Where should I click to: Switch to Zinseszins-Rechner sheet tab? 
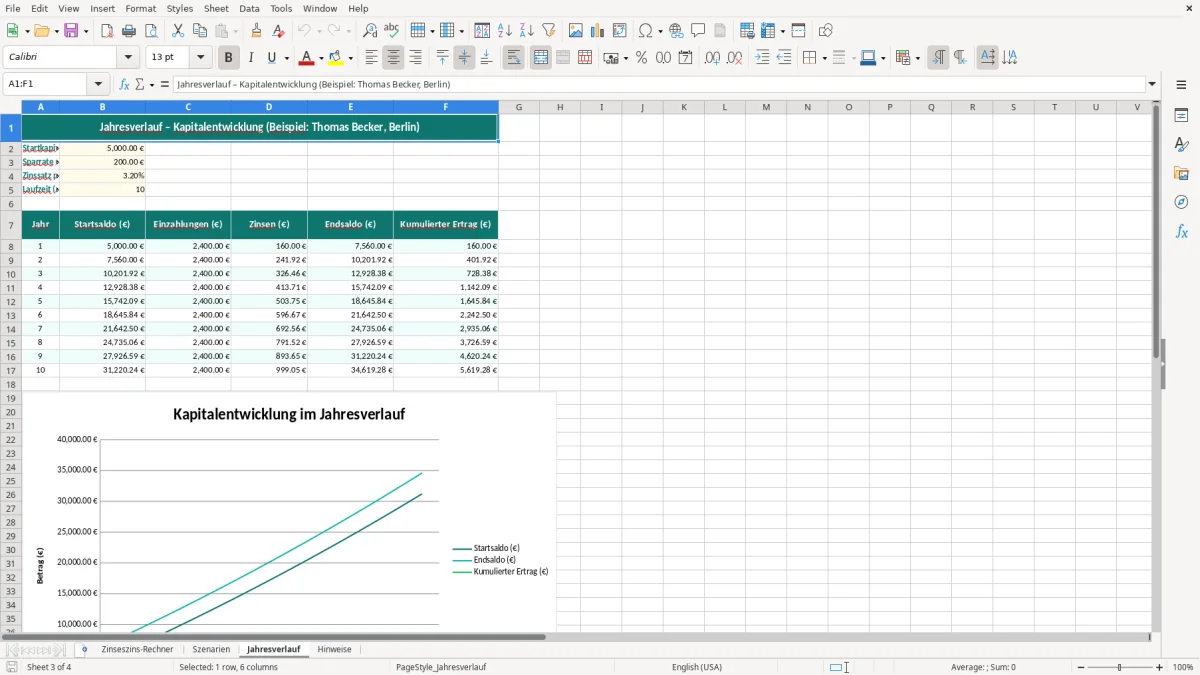click(137, 649)
